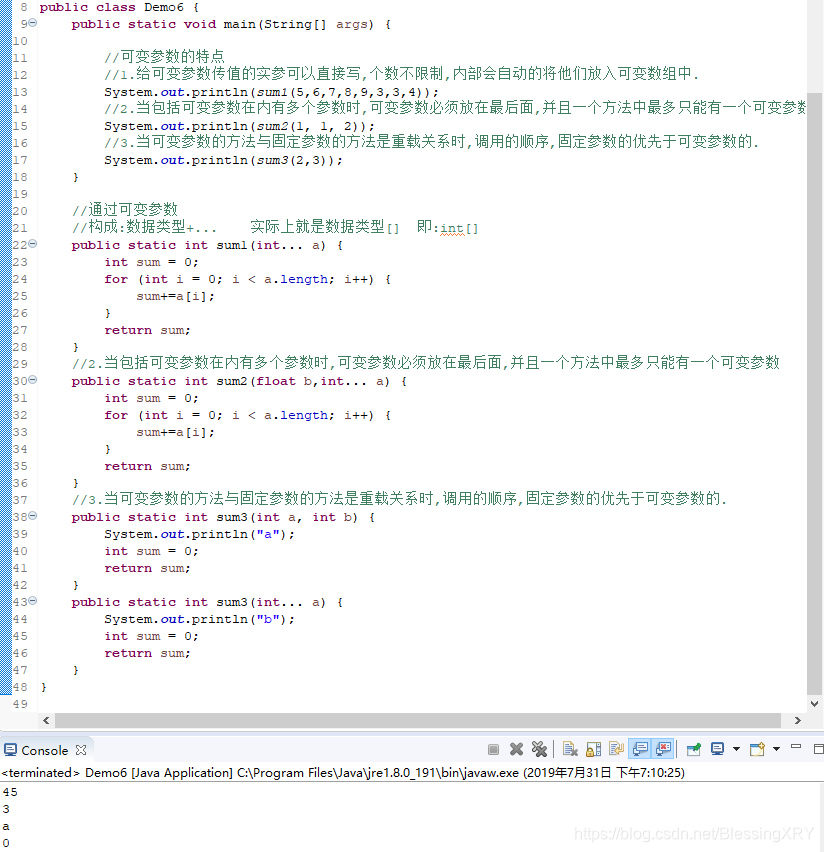This screenshot has height=852, width=824.
Task: Close the Console tab
Action: (81, 750)
